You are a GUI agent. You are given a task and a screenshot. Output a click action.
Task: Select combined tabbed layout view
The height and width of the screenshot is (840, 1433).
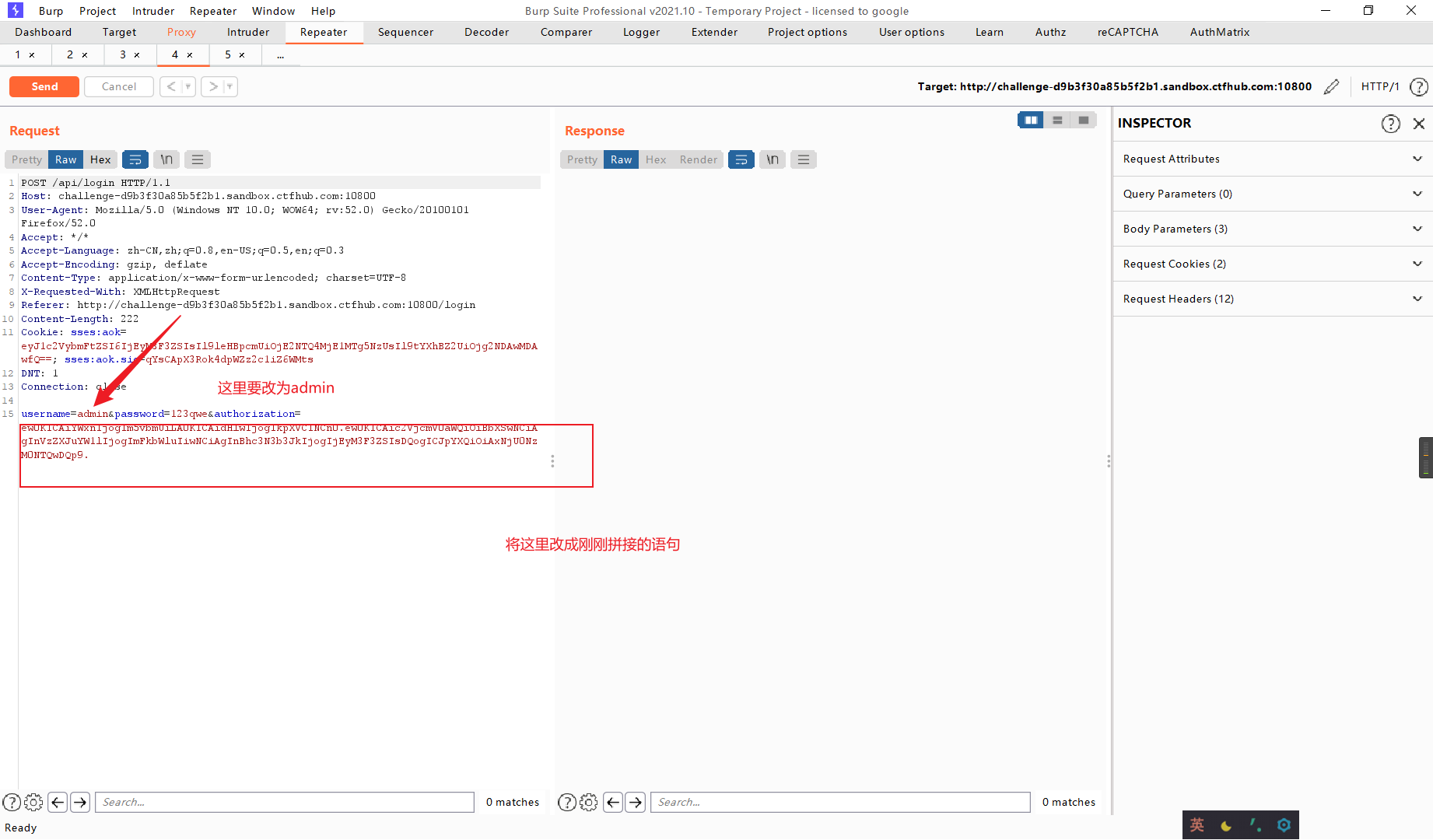[1084, 120]
